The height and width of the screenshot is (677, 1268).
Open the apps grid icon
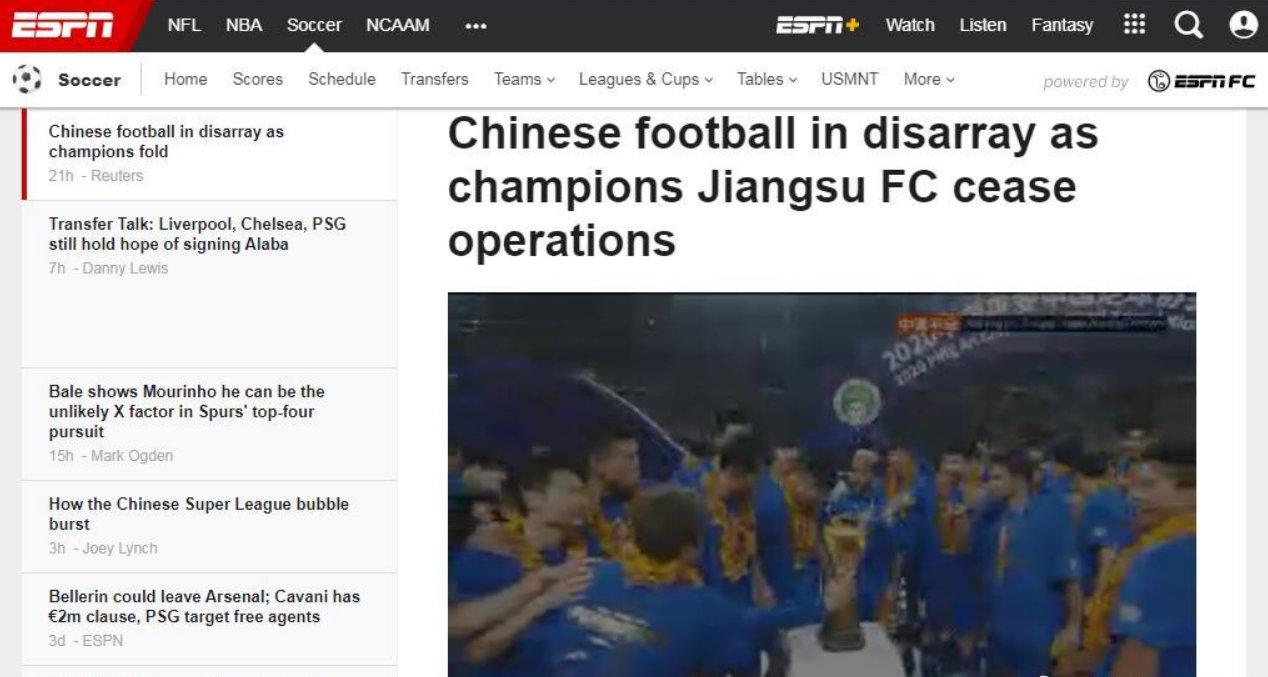coord(1134,24)
